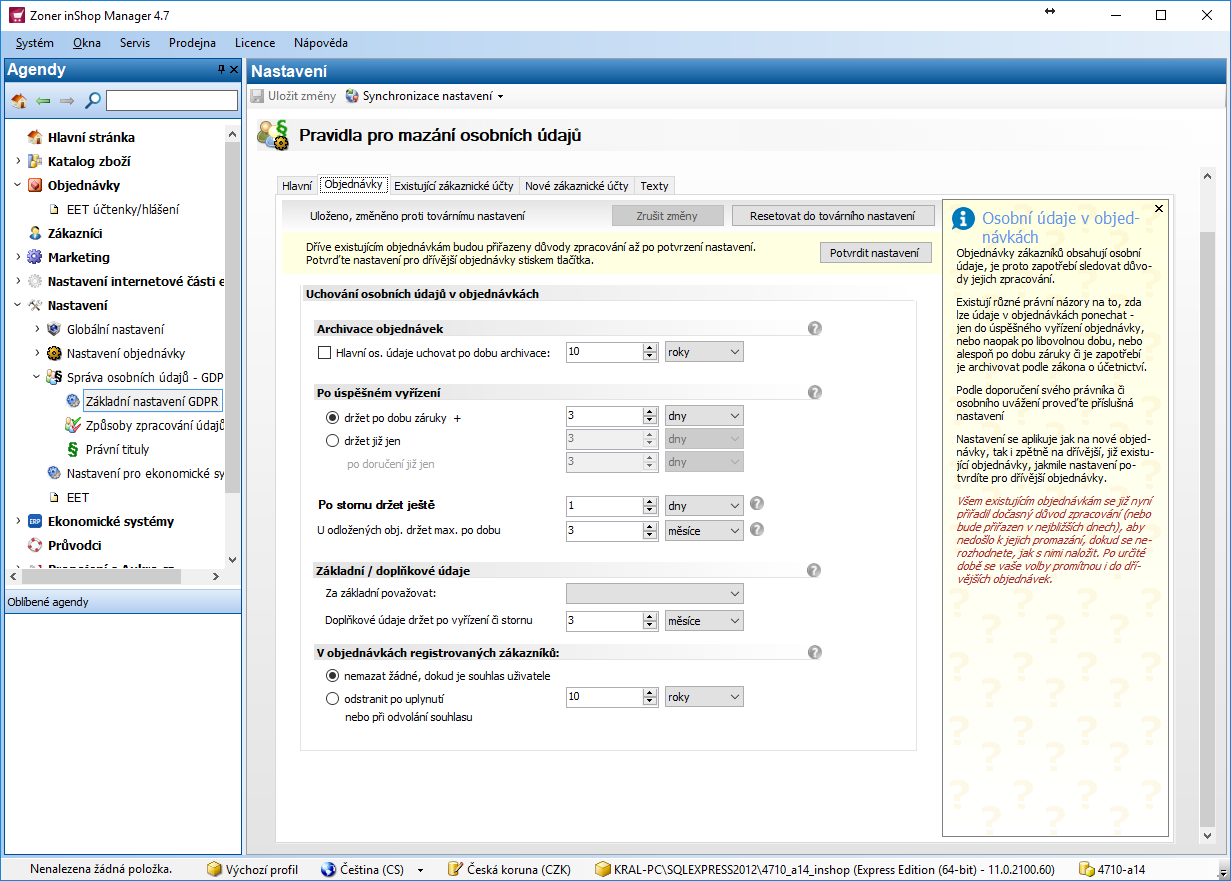Open Synchronizace nastavení toolbar item

(x=425, y=96)
